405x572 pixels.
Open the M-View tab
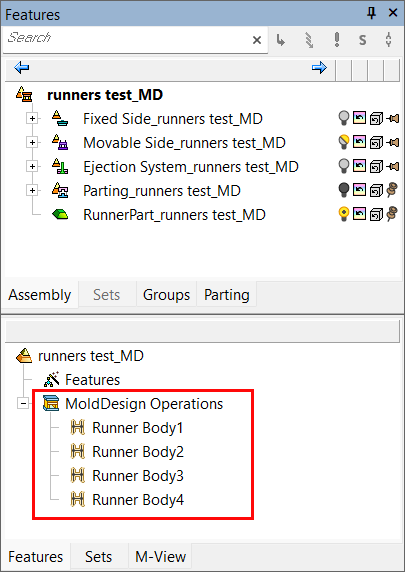(x=161, y=557)
